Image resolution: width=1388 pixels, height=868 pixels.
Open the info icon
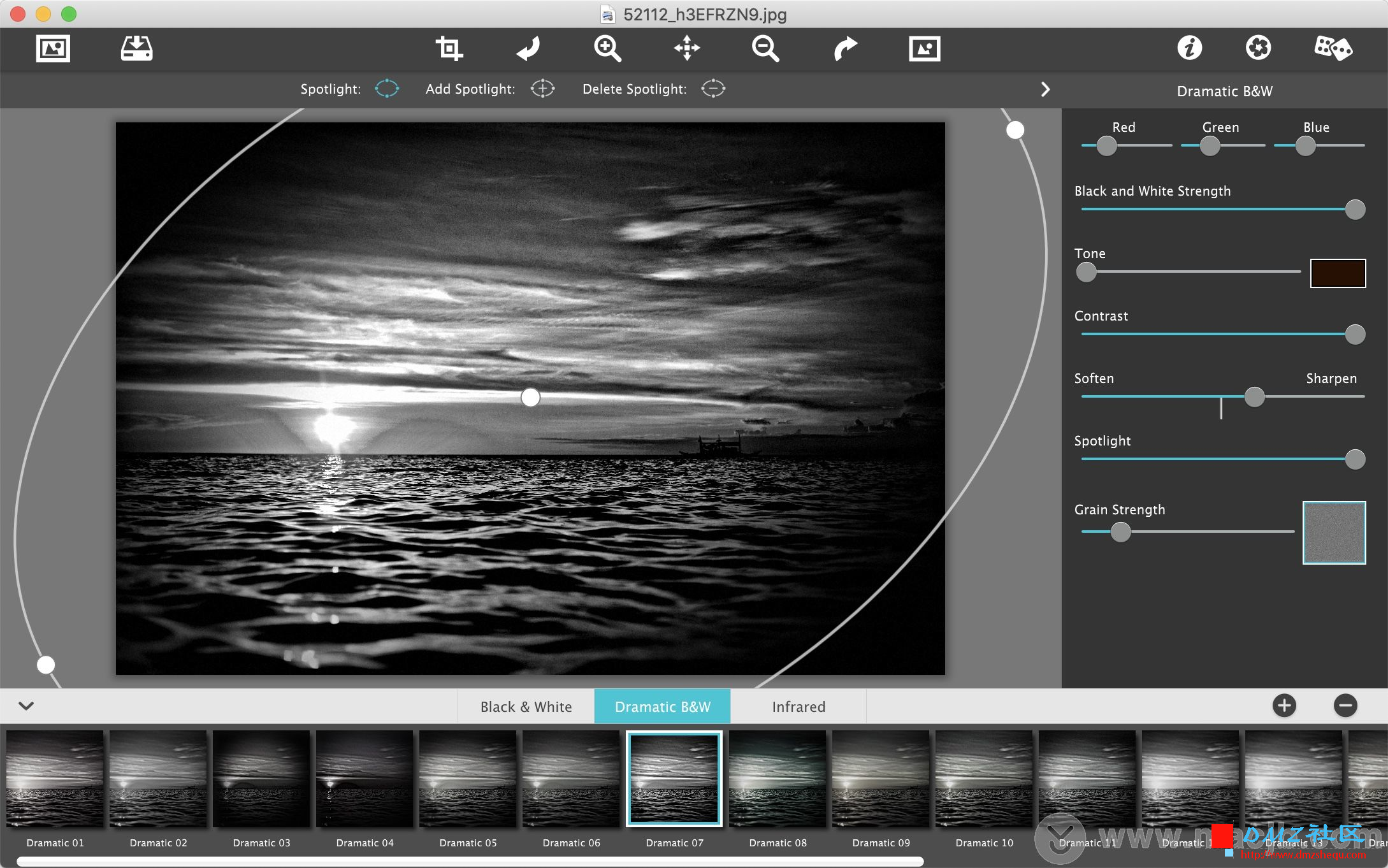tap(1189, 48)
